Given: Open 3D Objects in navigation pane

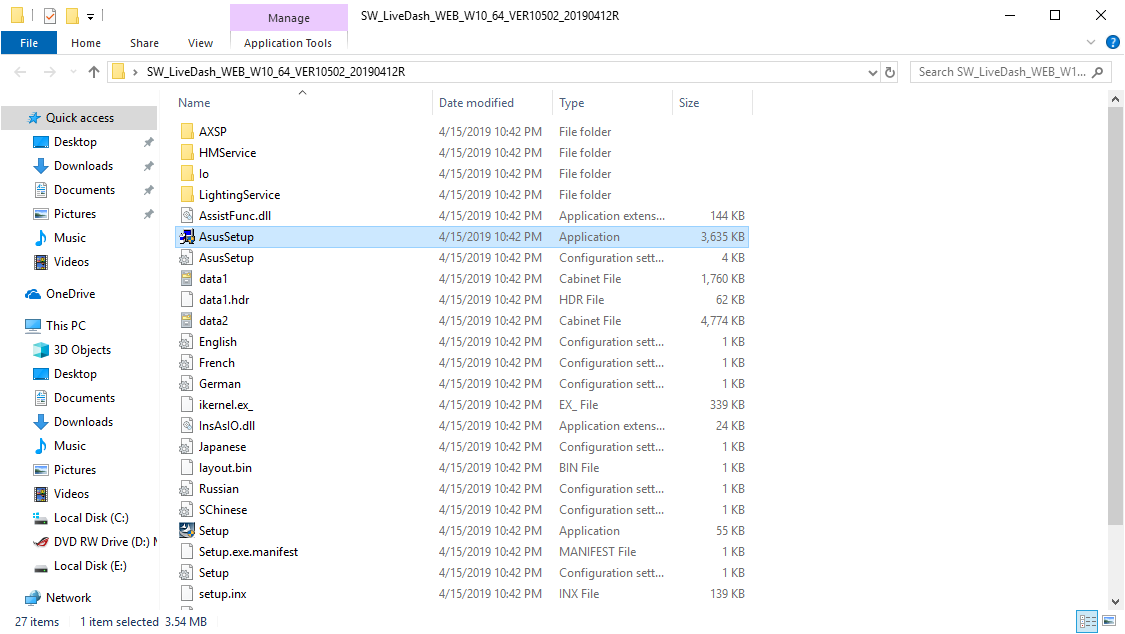Looking at the screenshot, I should 82,350.
